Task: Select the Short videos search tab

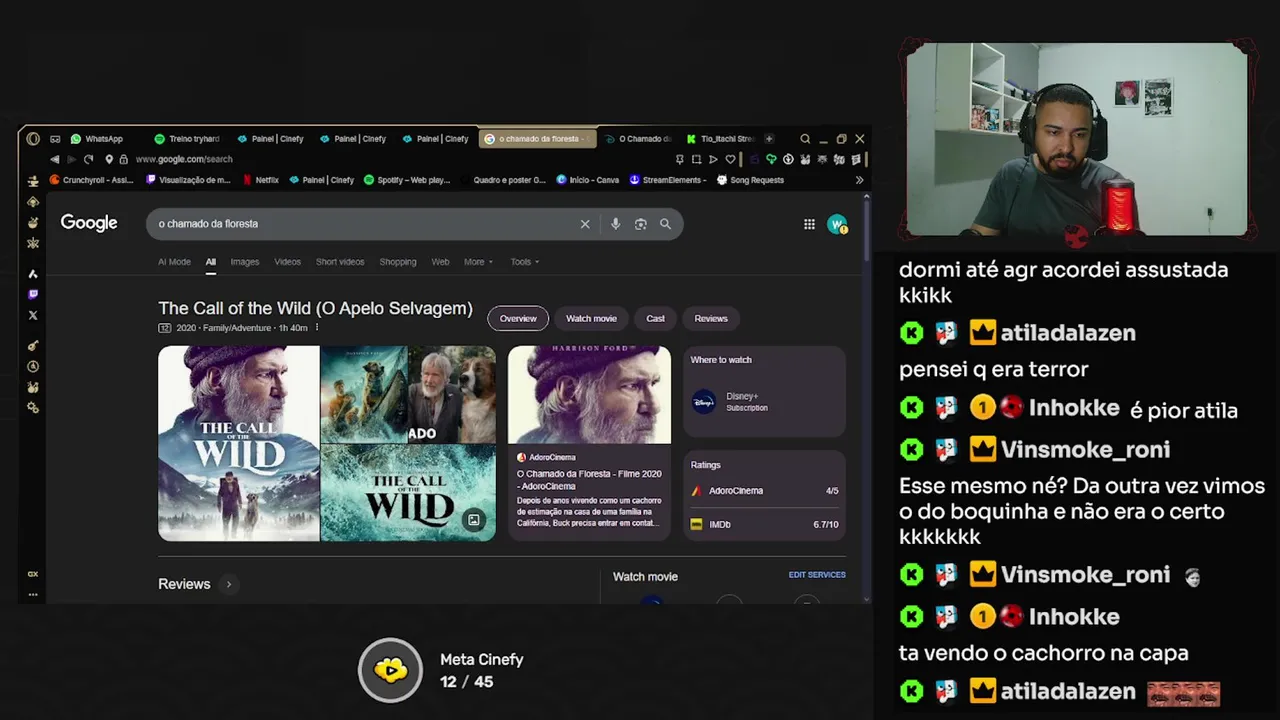Action: click(x=340, y=262)
